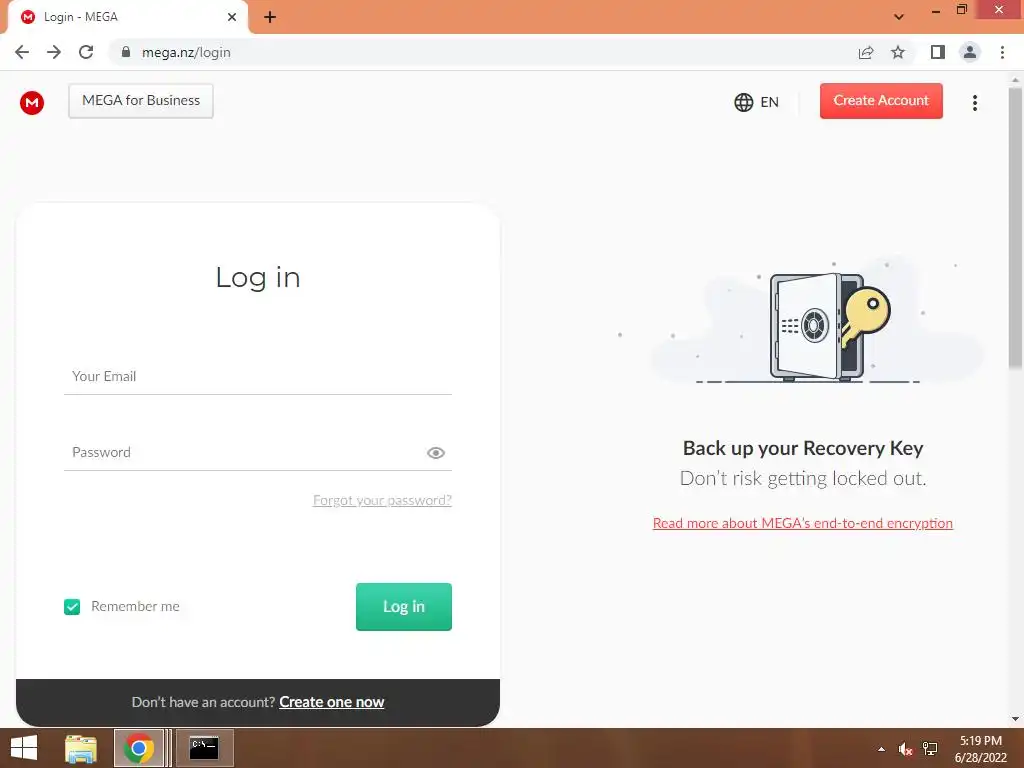Reload the page with the refresh icon
Viewport: 1024px width, 768px height.
tap(86, 52)
